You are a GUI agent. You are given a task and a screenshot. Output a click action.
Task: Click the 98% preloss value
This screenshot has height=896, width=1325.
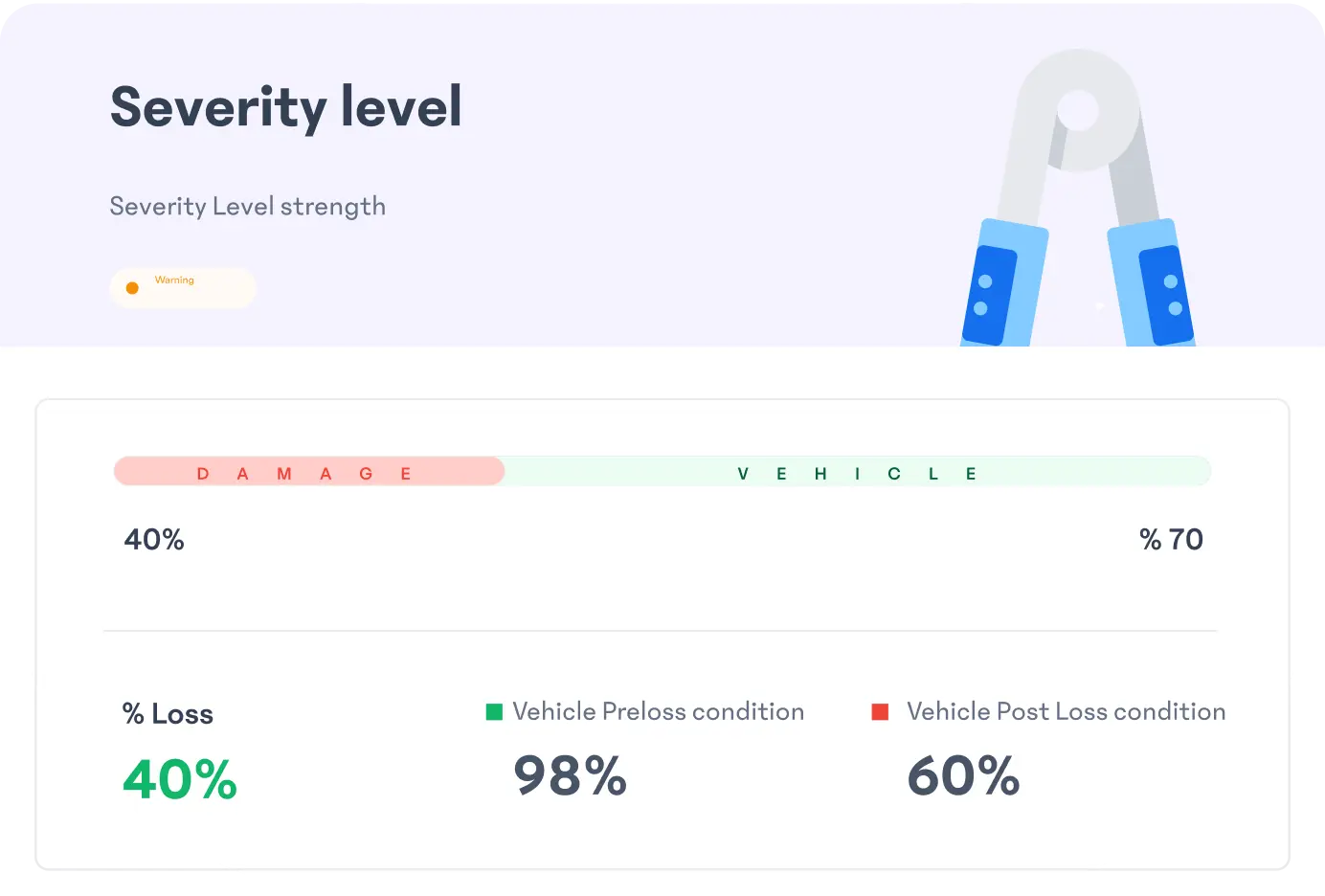pos(570,775)
